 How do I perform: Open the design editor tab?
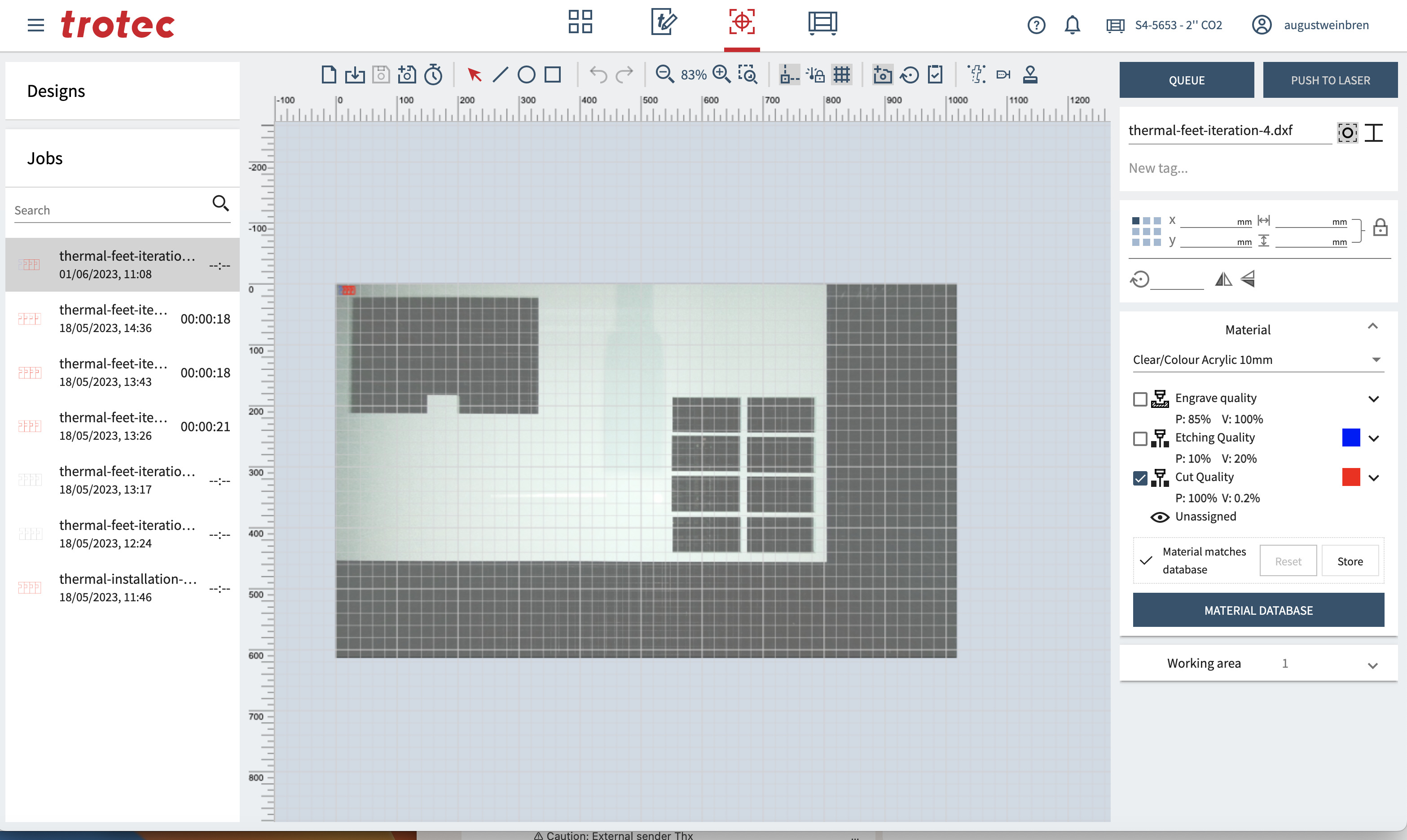point(663,22)
